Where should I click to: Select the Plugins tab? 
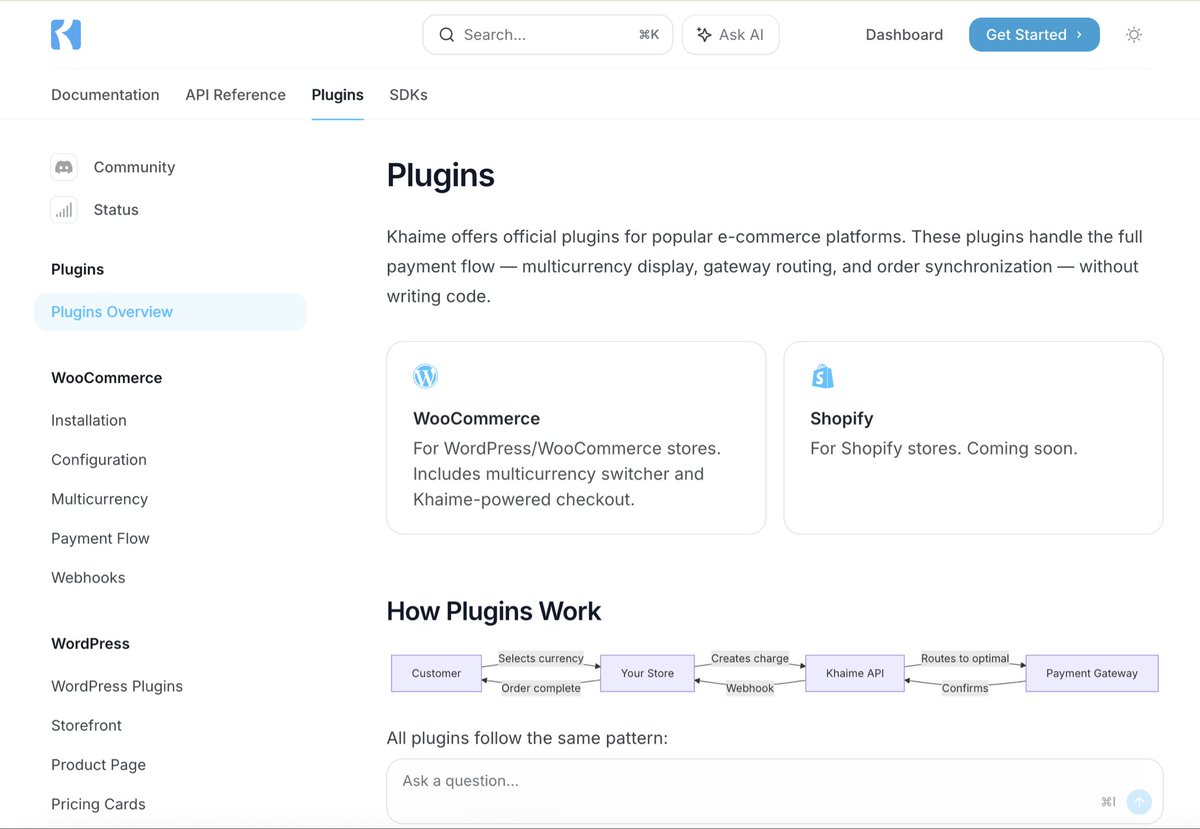click(337, 95)
